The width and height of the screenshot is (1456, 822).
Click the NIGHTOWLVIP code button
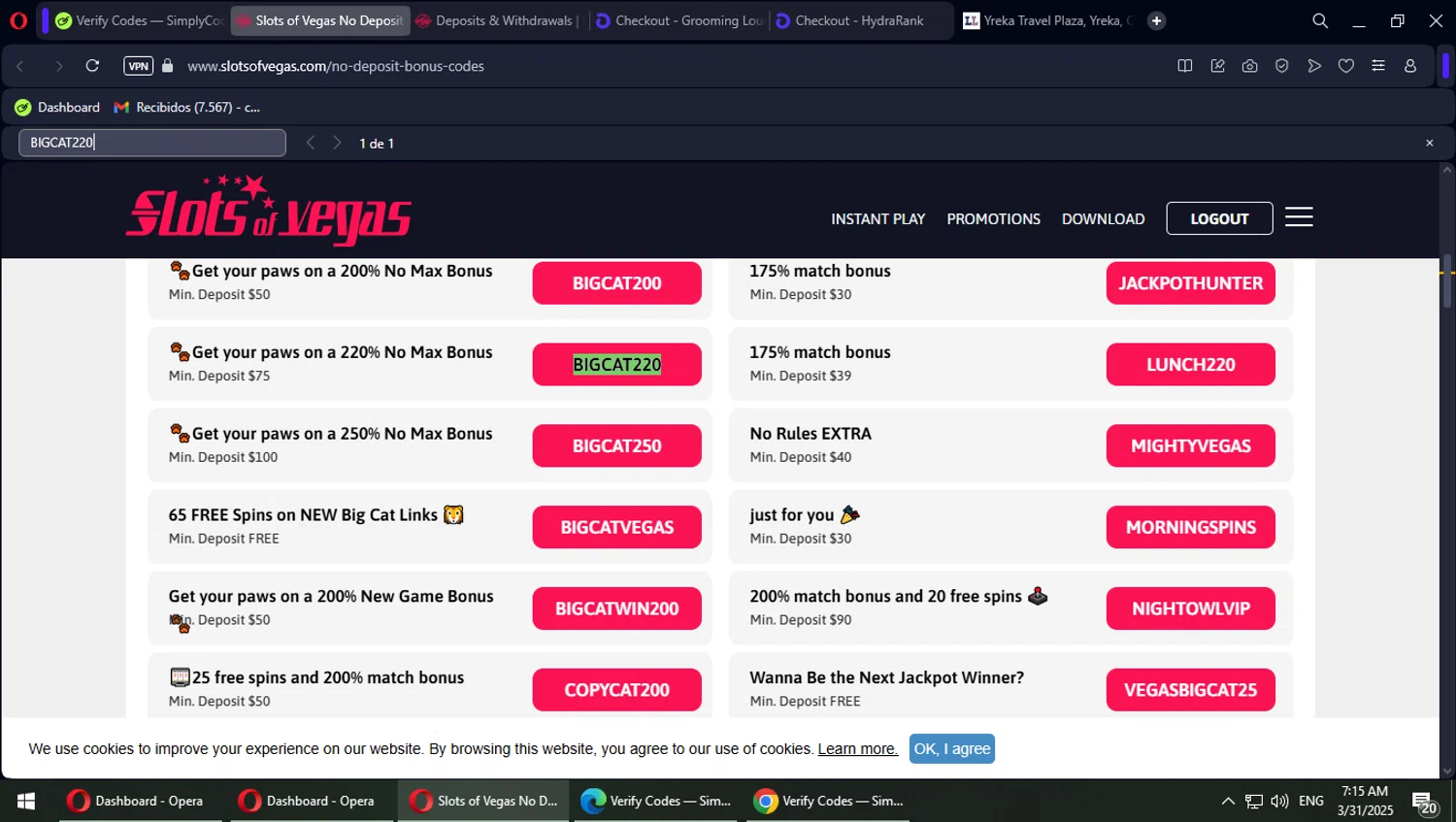tap(1190, 609)
